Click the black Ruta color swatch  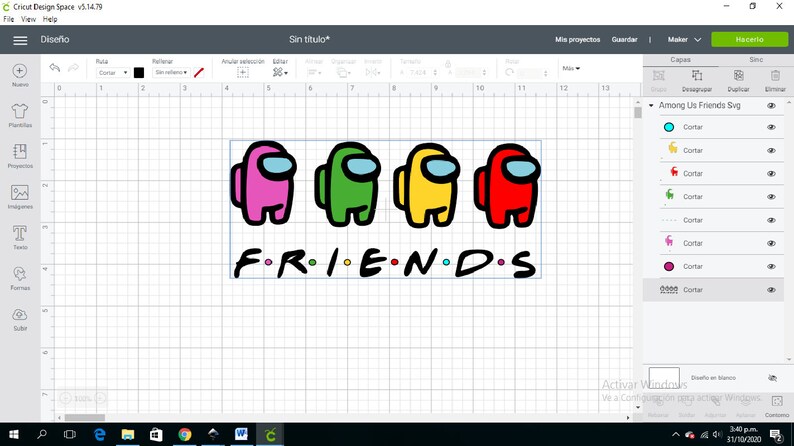point(139,73)
